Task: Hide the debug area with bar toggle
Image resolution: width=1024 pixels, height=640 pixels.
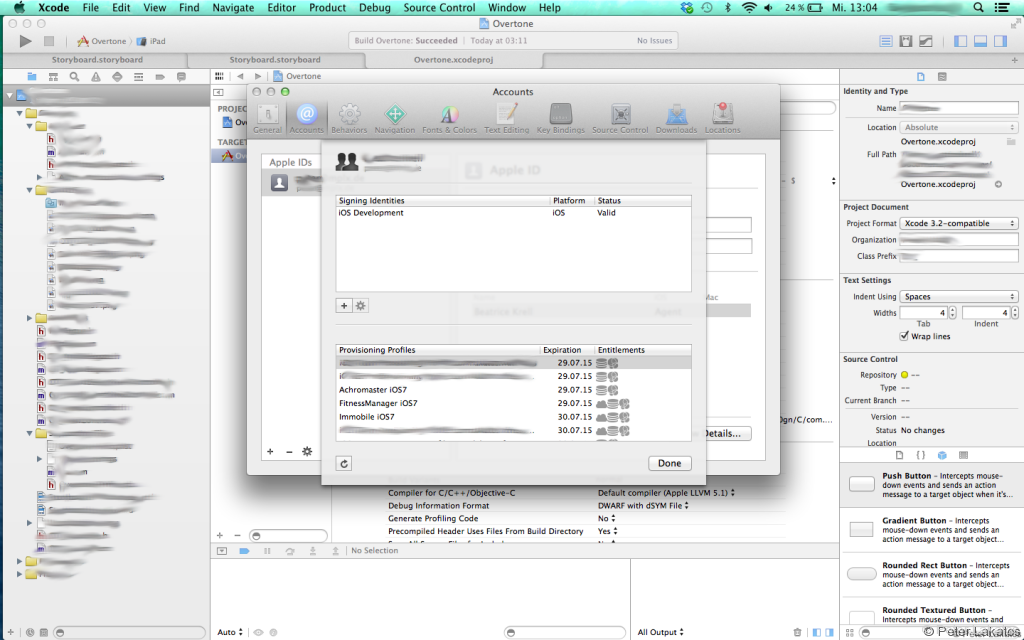Action: point(222,551)
